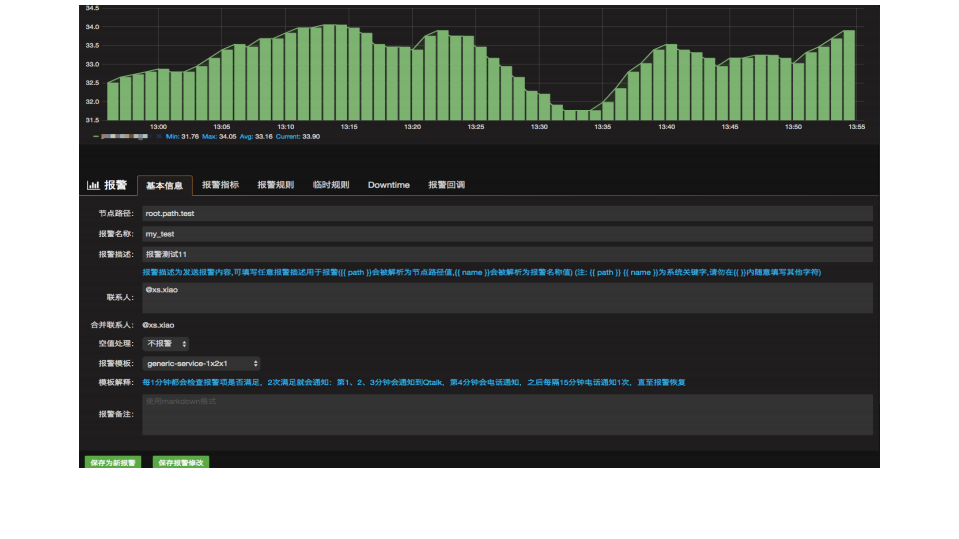The height and width of the screenshot is (539, 959).
Task: Open the 报警规则 tab
Action: click(275, 185)
